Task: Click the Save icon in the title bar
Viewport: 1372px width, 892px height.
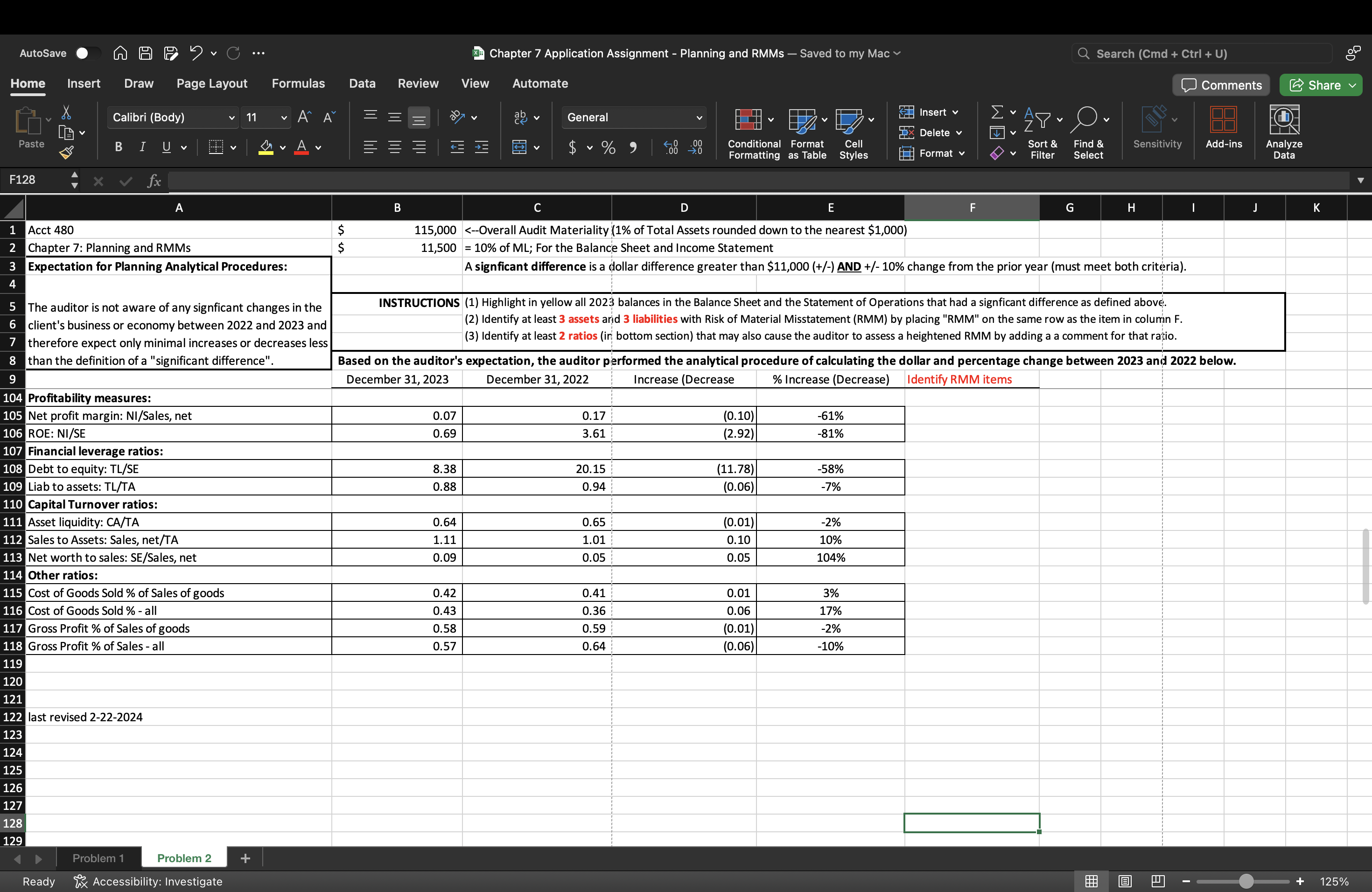Action: click(146, 53)
